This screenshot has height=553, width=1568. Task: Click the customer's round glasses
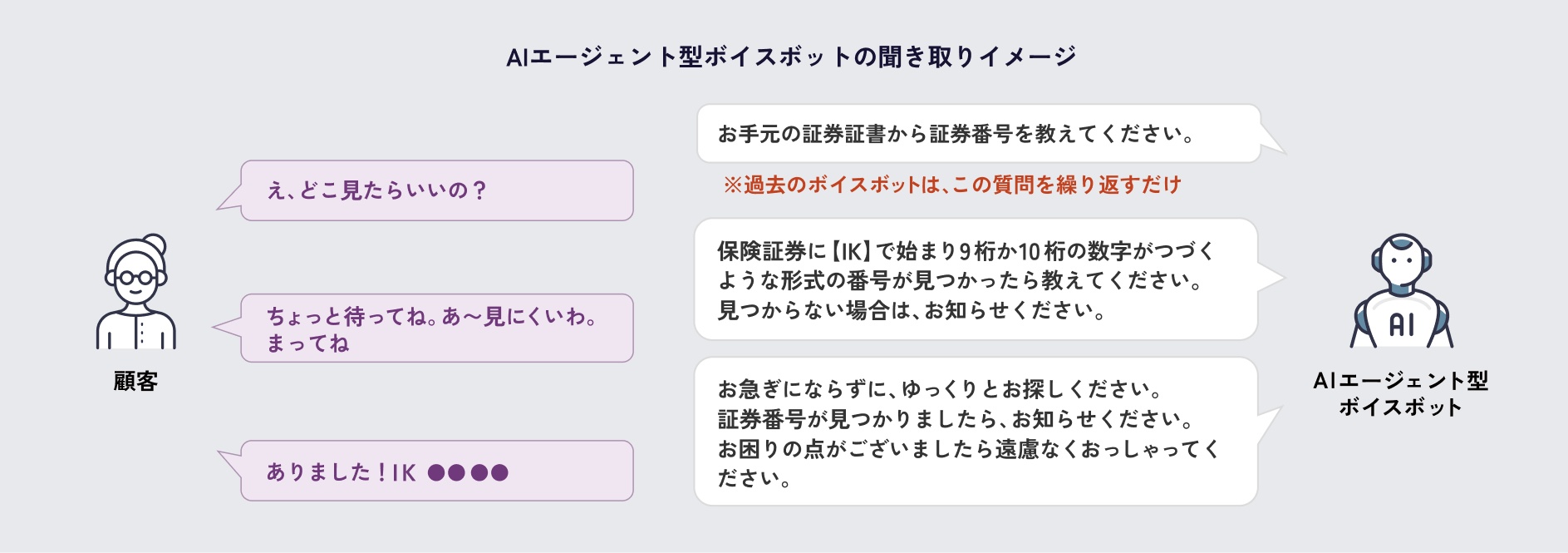coord(135,278)
